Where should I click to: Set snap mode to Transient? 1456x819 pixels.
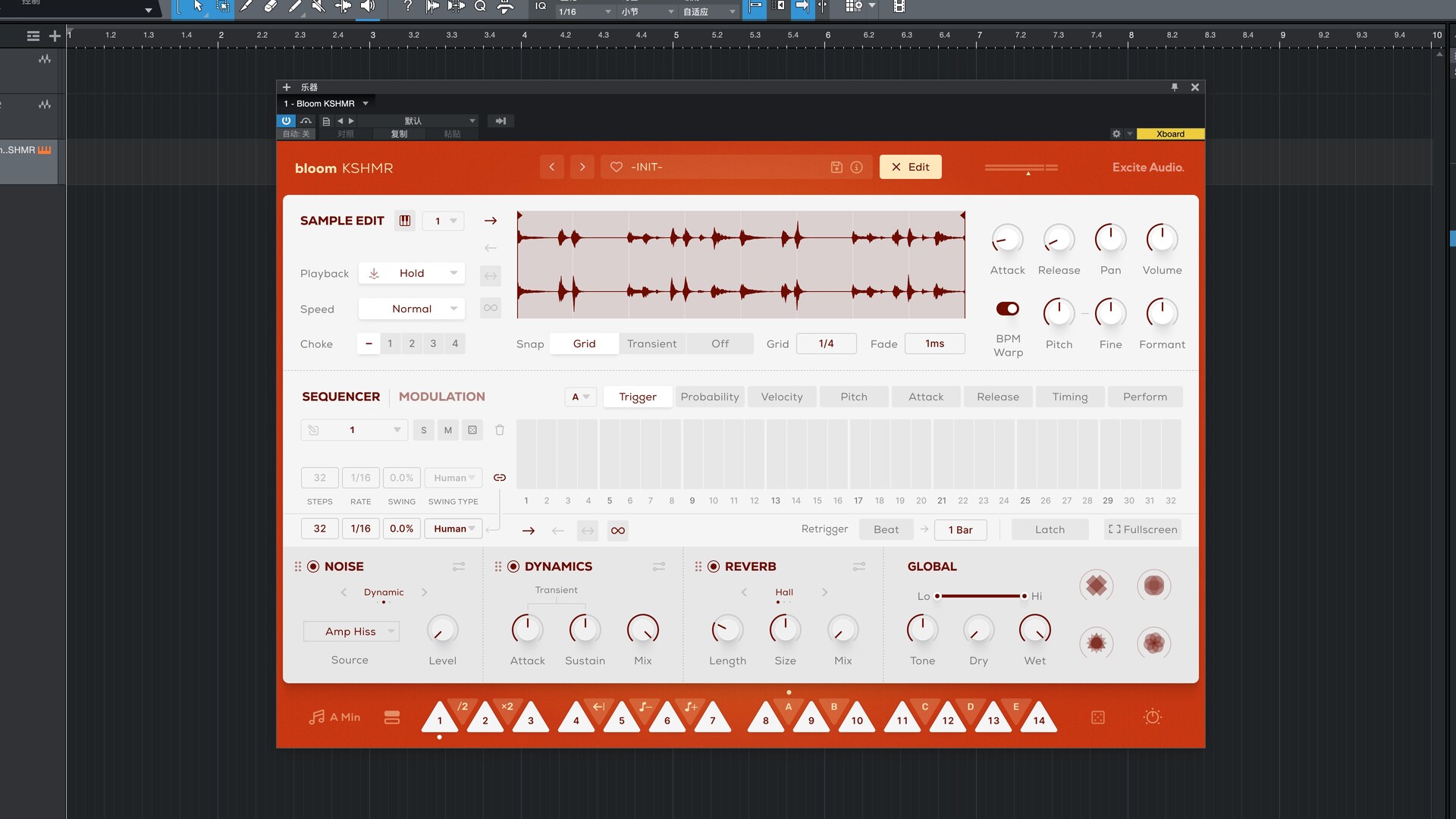[652, 344]
